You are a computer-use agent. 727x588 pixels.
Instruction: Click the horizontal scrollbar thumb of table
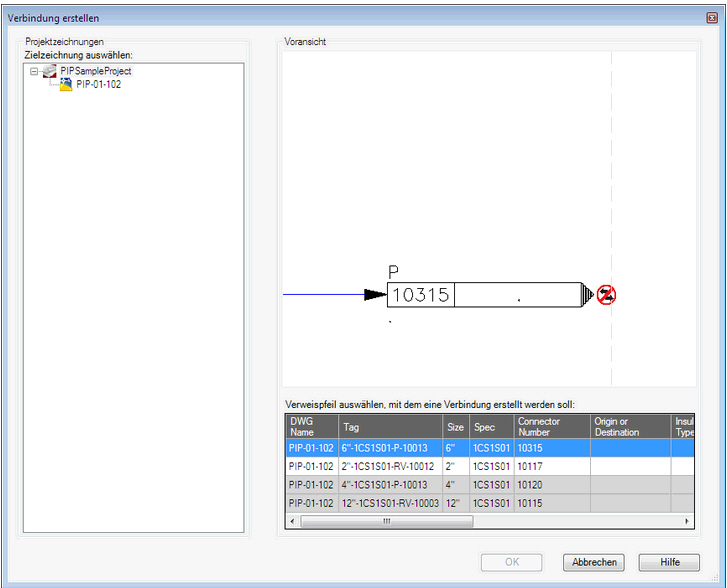pos(387,521)
